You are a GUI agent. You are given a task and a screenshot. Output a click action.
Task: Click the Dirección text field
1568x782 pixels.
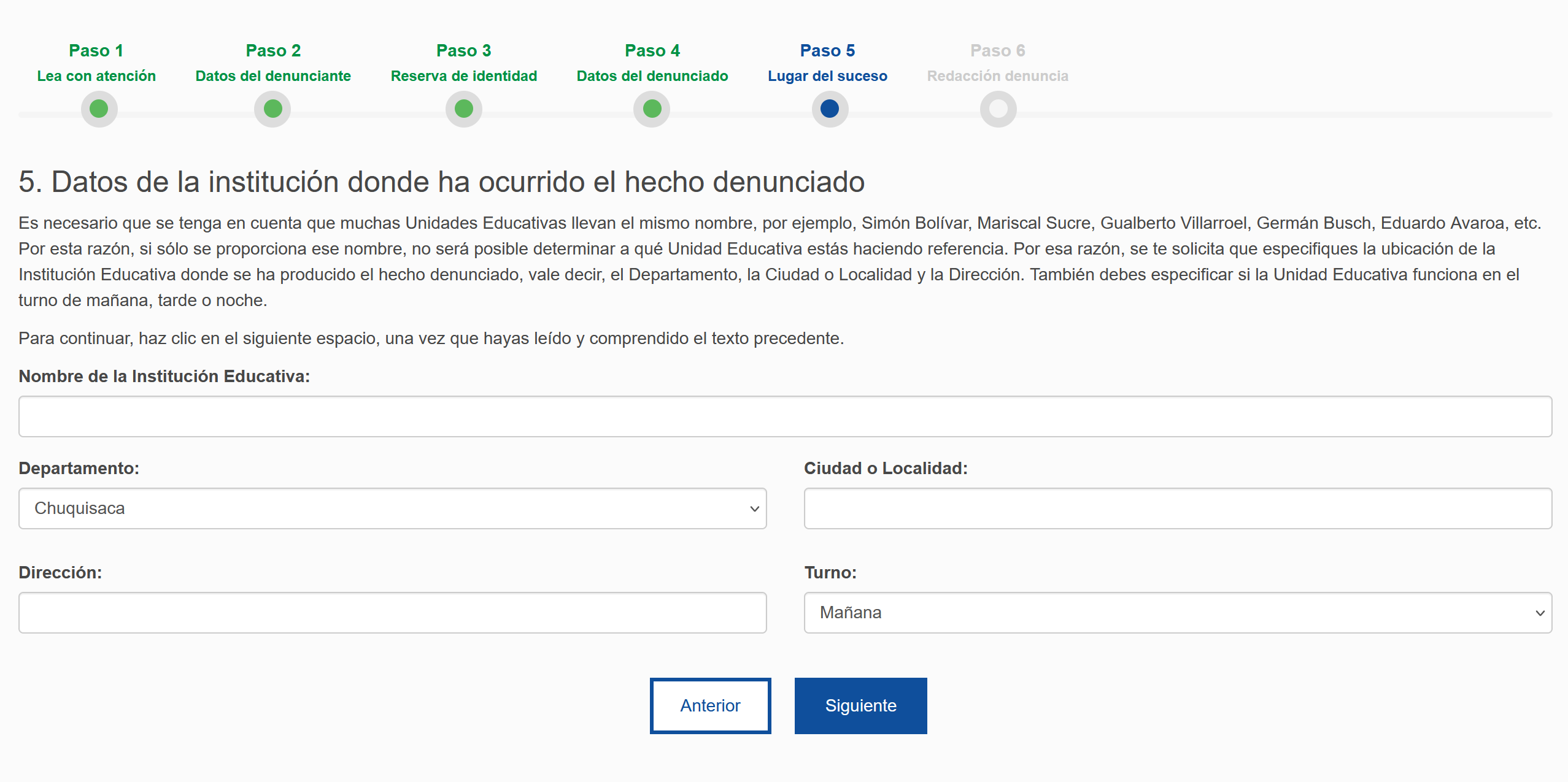392,613
